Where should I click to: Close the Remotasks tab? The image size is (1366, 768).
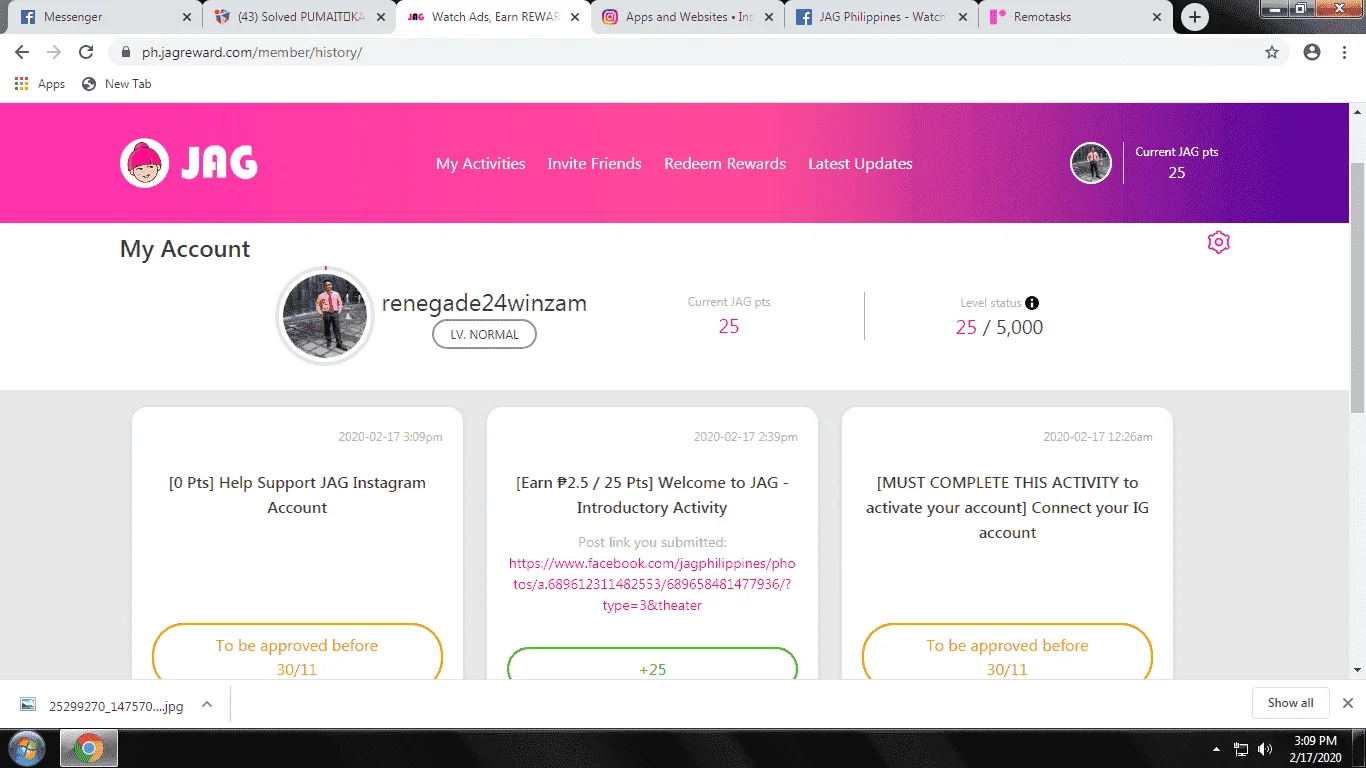coord(1157,17)
